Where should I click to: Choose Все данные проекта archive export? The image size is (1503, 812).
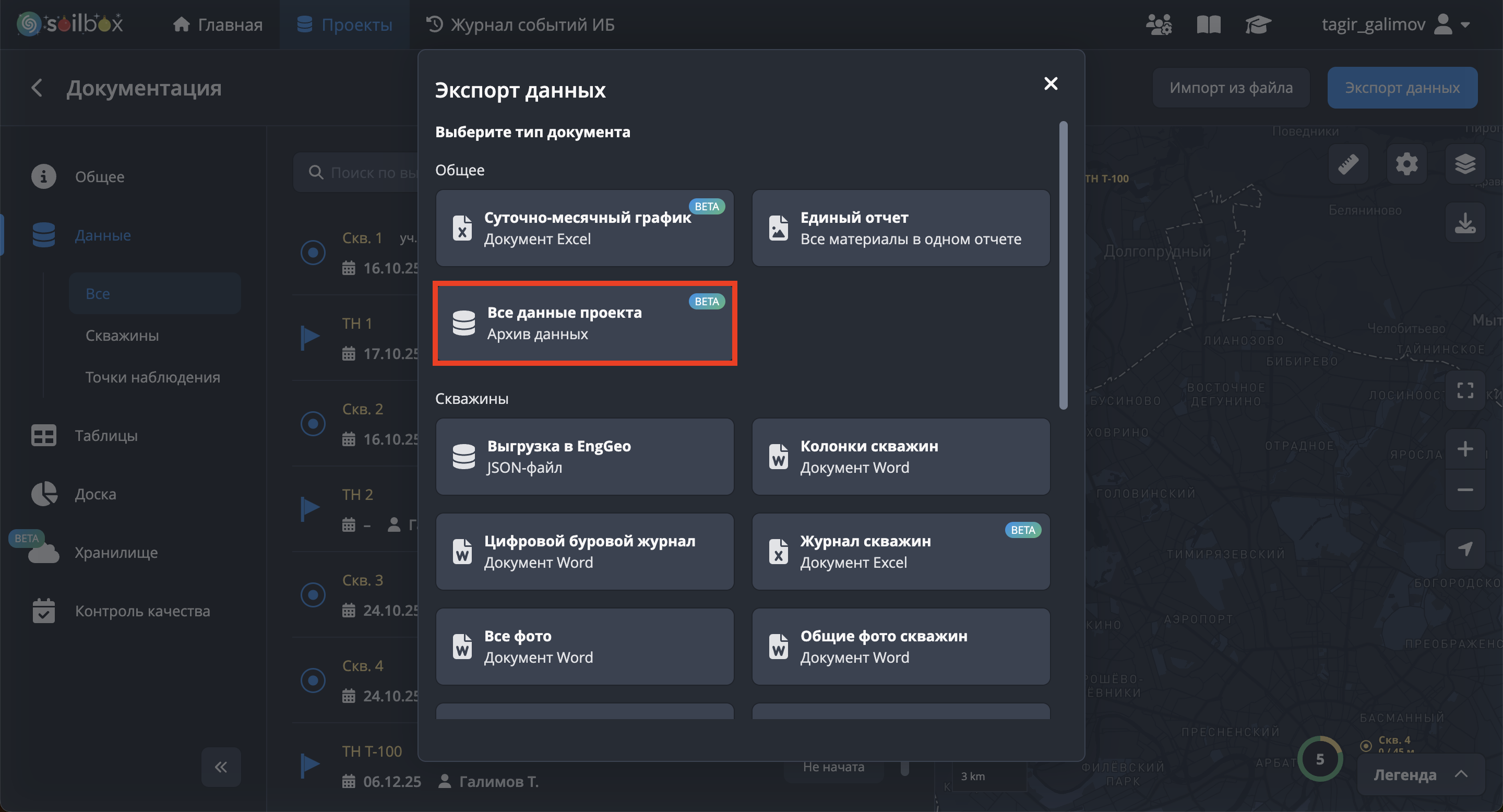coord(584,323)
